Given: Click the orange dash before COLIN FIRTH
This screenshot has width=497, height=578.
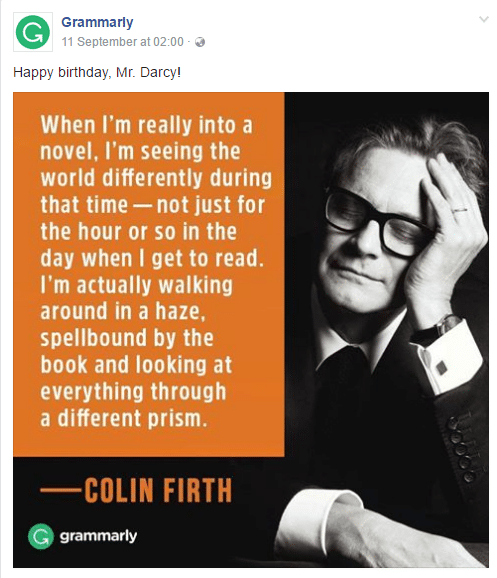Looking at the screenshot, I should 60,490.
